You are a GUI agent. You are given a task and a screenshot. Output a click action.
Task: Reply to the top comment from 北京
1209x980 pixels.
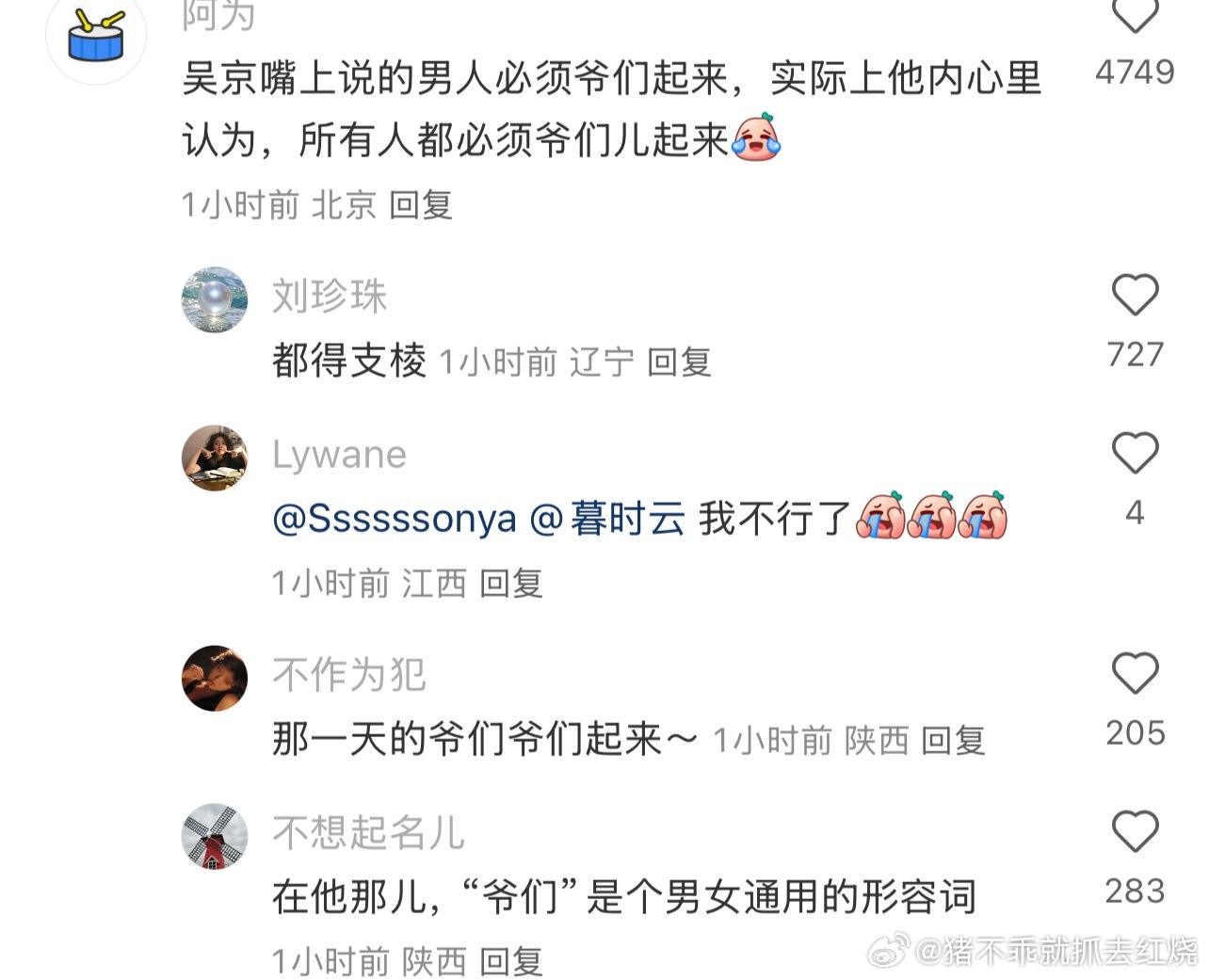click(421, 204)
